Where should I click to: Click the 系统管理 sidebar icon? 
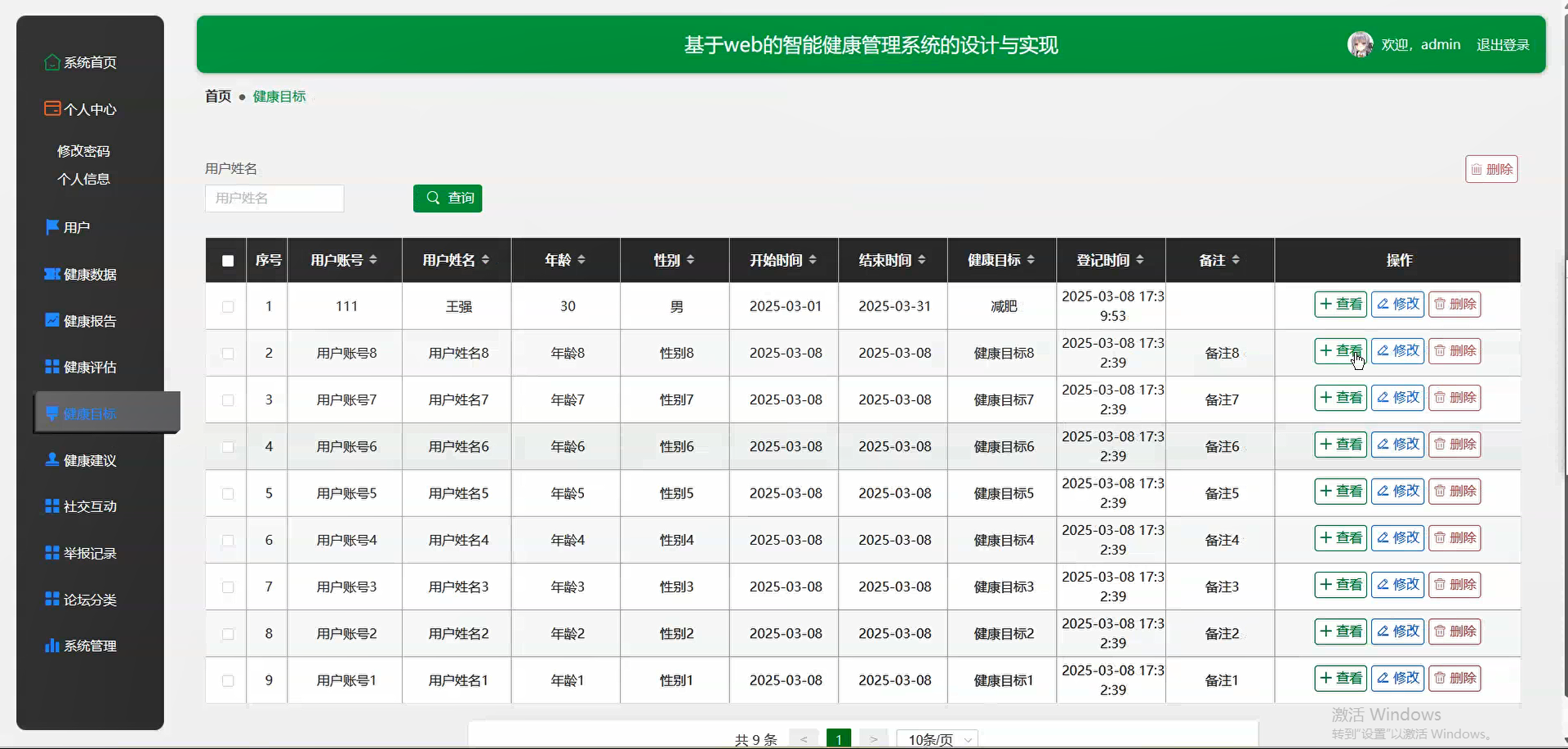(x=51, y=645)
